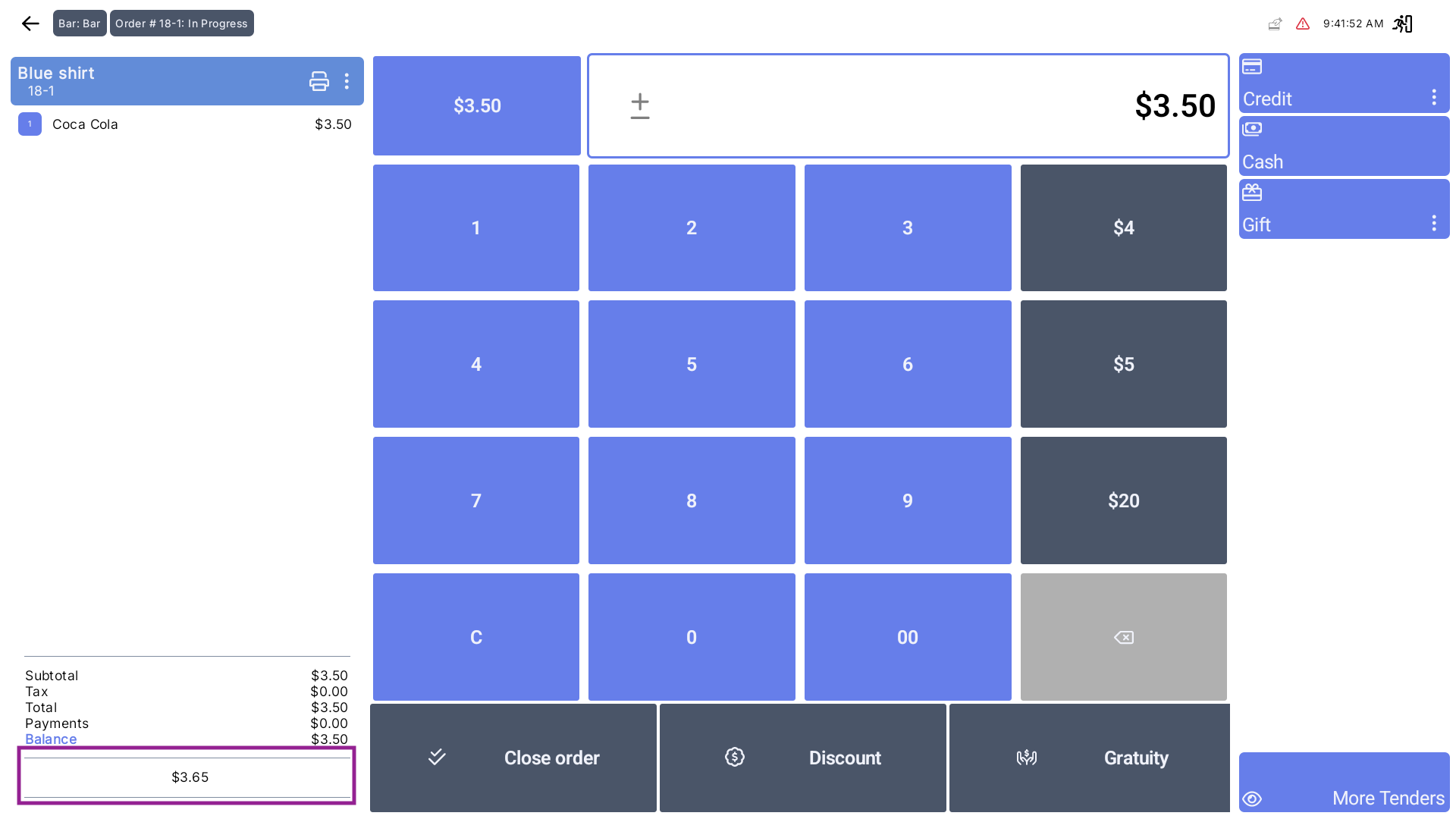This screenshot has width=1456, height=819.
Task: Expand Credit tender options menu
Action: [x=1433, y=97]
